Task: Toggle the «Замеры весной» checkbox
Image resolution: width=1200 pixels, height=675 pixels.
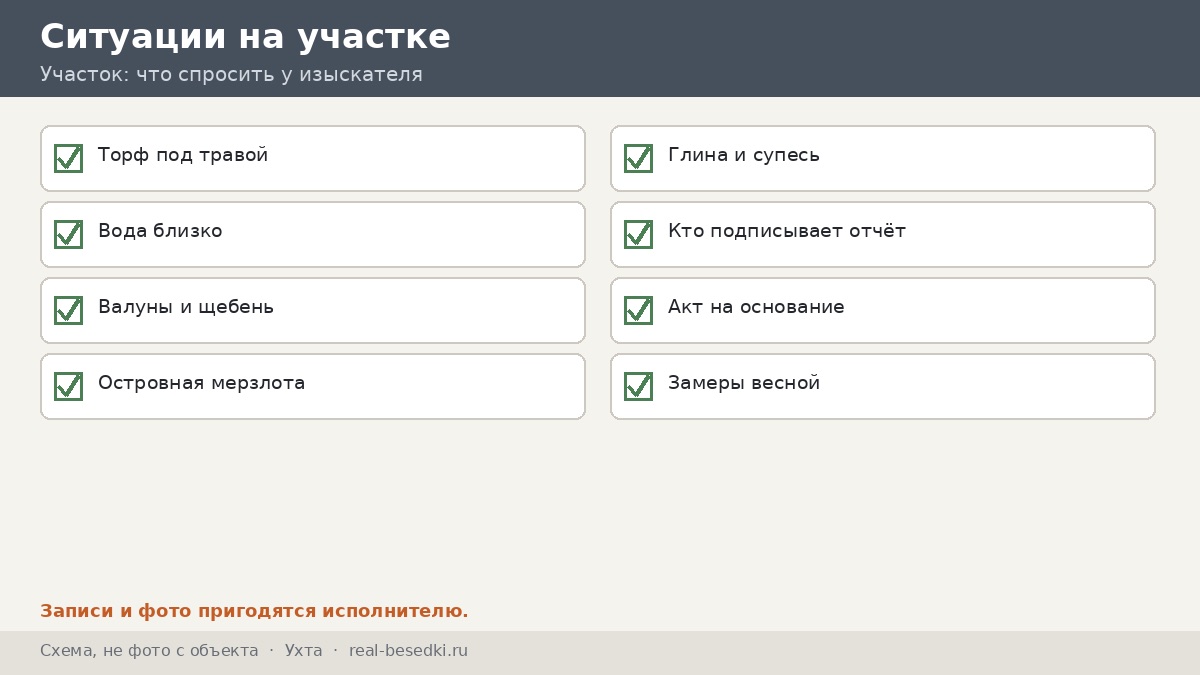Action: click(x=638, y=386)
